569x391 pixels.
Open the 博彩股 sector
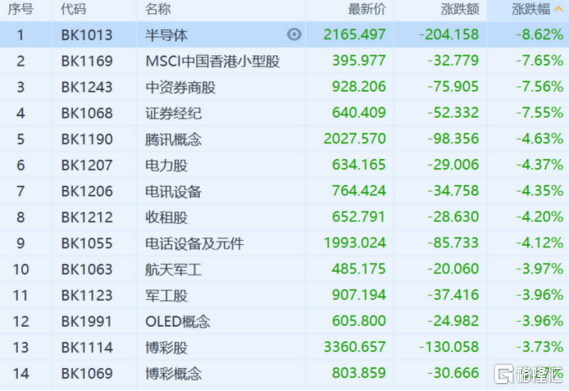click(x=166, y=347)
